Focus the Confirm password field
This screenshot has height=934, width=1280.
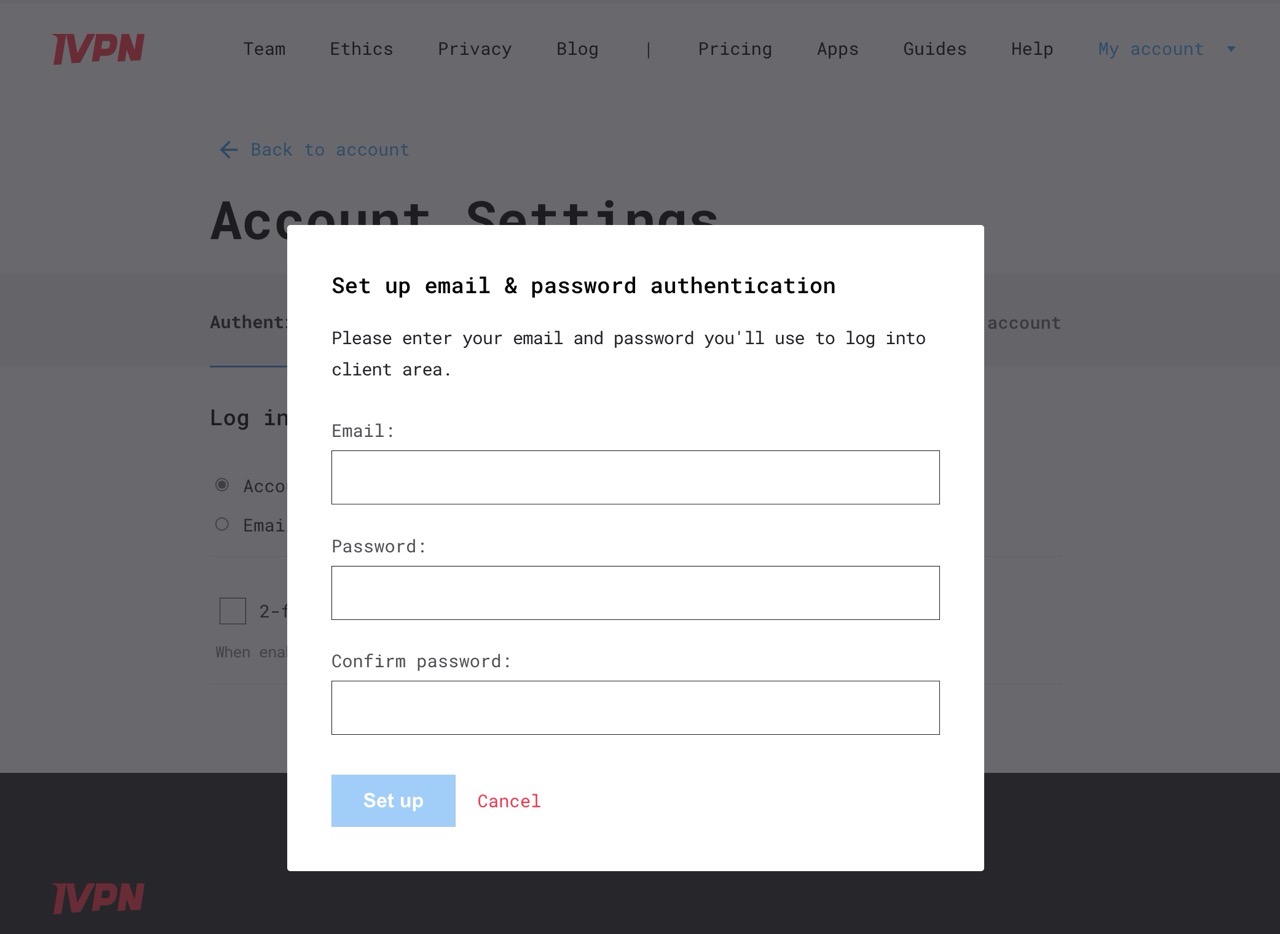coord(635,708)
